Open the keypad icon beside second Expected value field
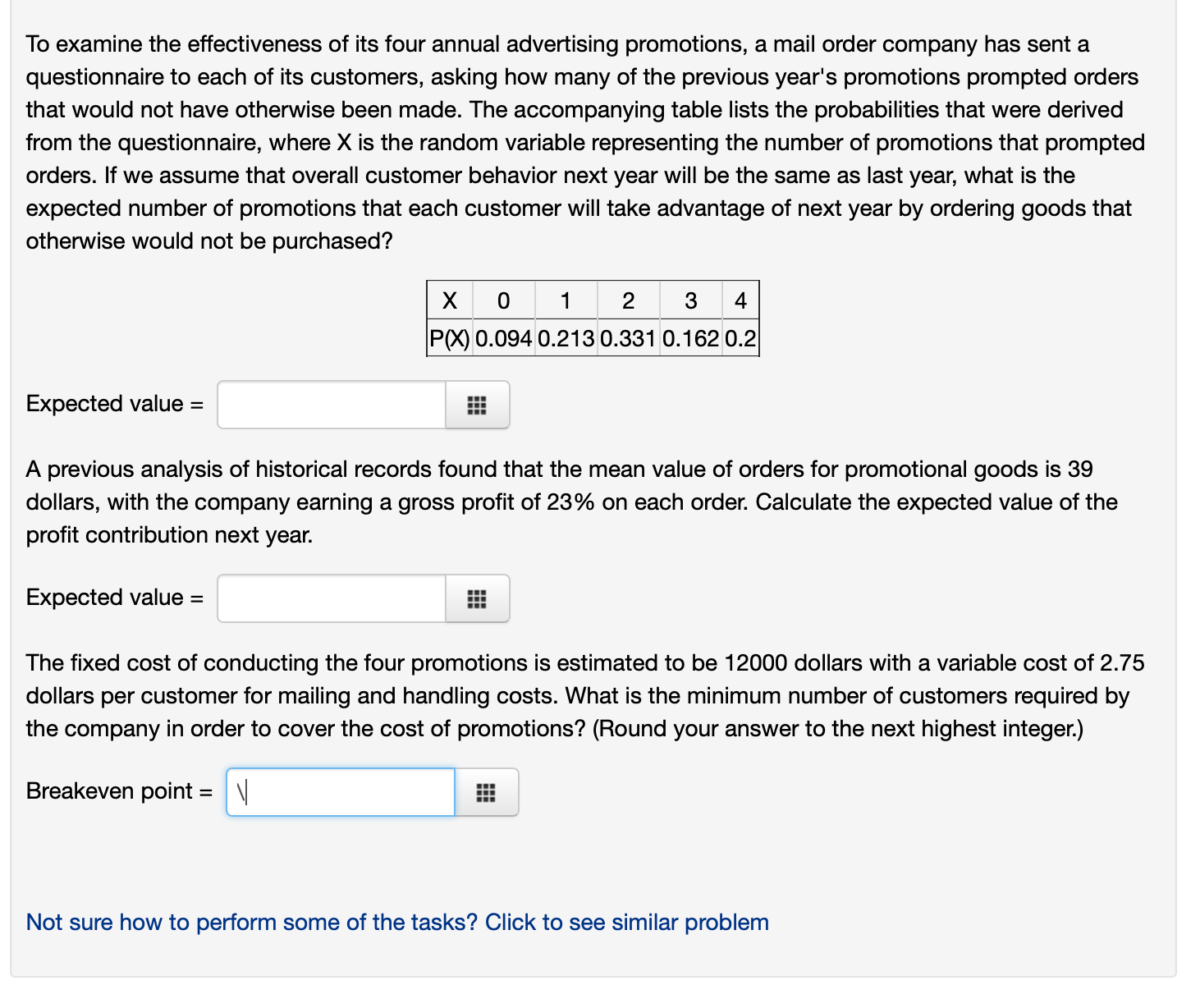 478,598
